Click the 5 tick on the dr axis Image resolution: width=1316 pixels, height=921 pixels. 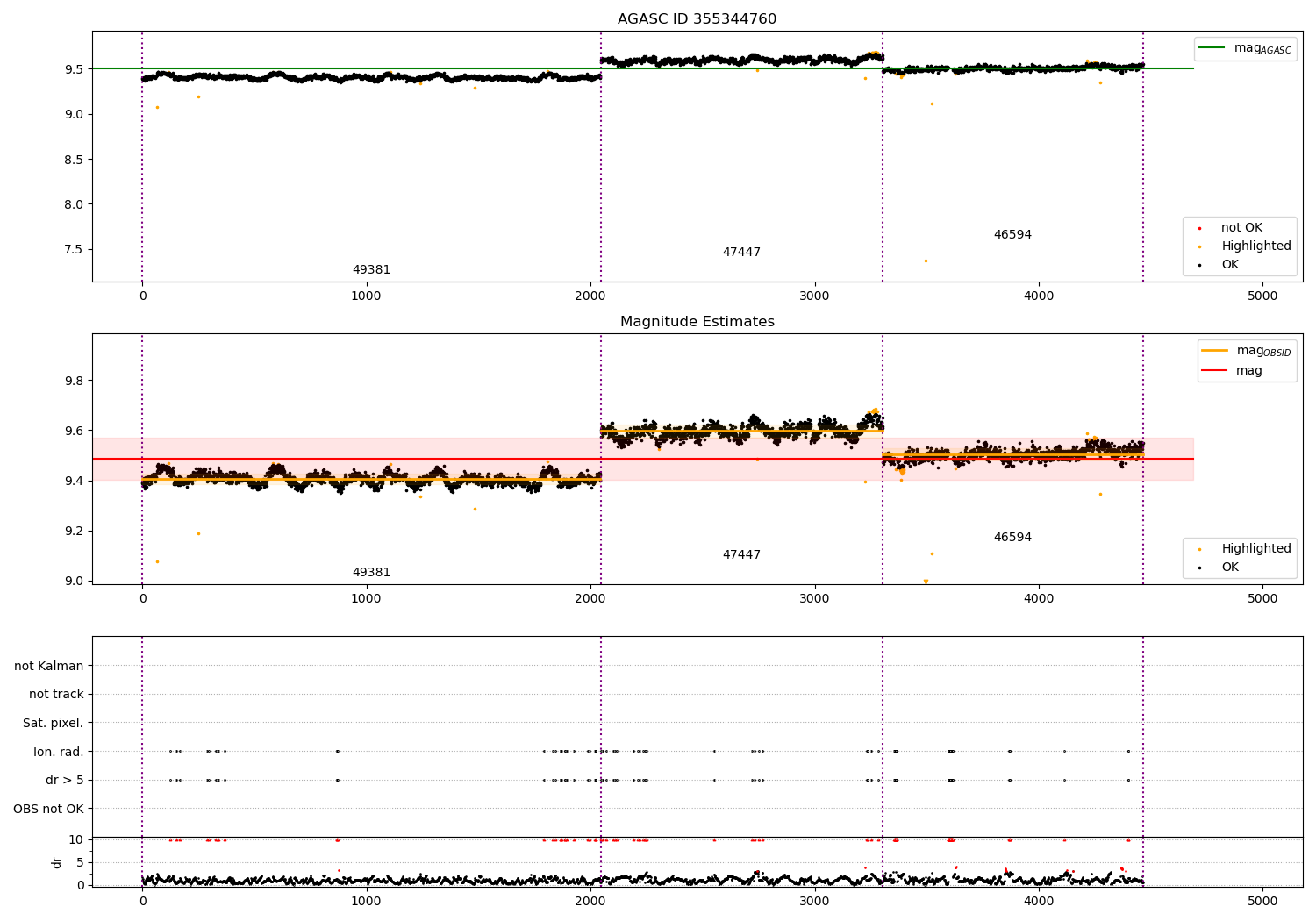[x=80, y=863]
